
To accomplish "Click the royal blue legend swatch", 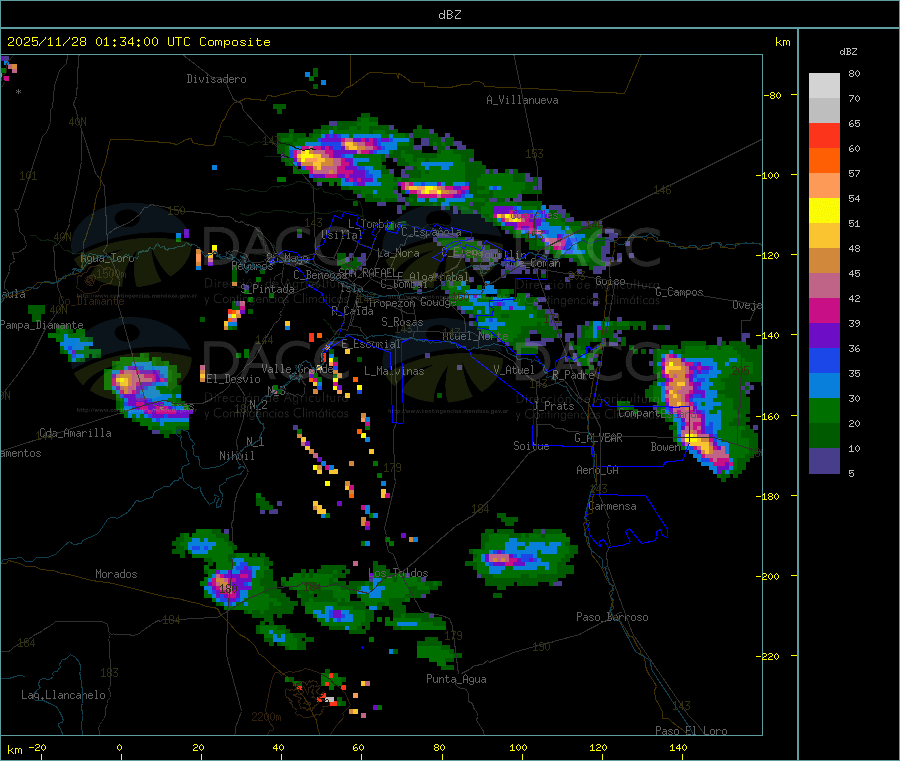I will (x=824, y=360).
